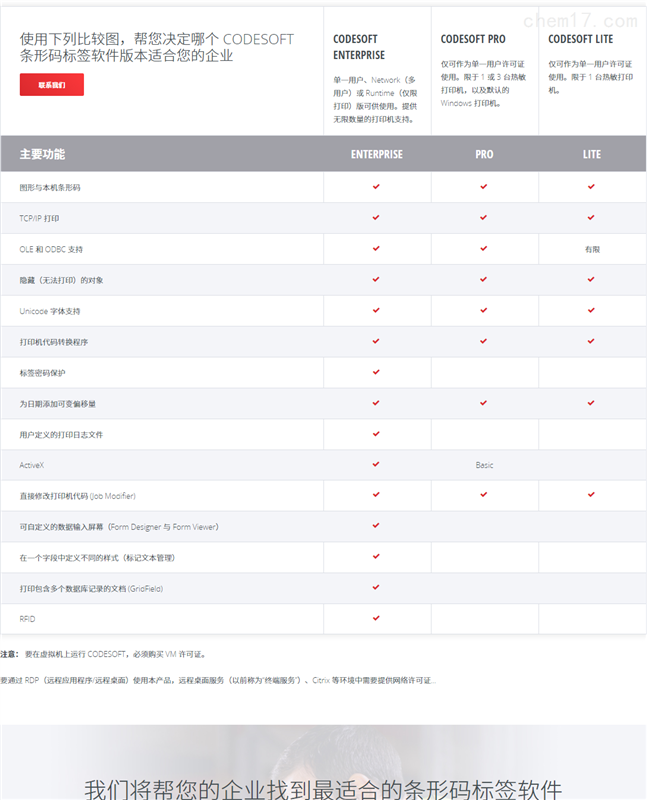Image resolution: width=647 pixels, height=800 pixels.
Task: Click the Pro checkmark for Job Modifier row
Action: click(484, 495)
